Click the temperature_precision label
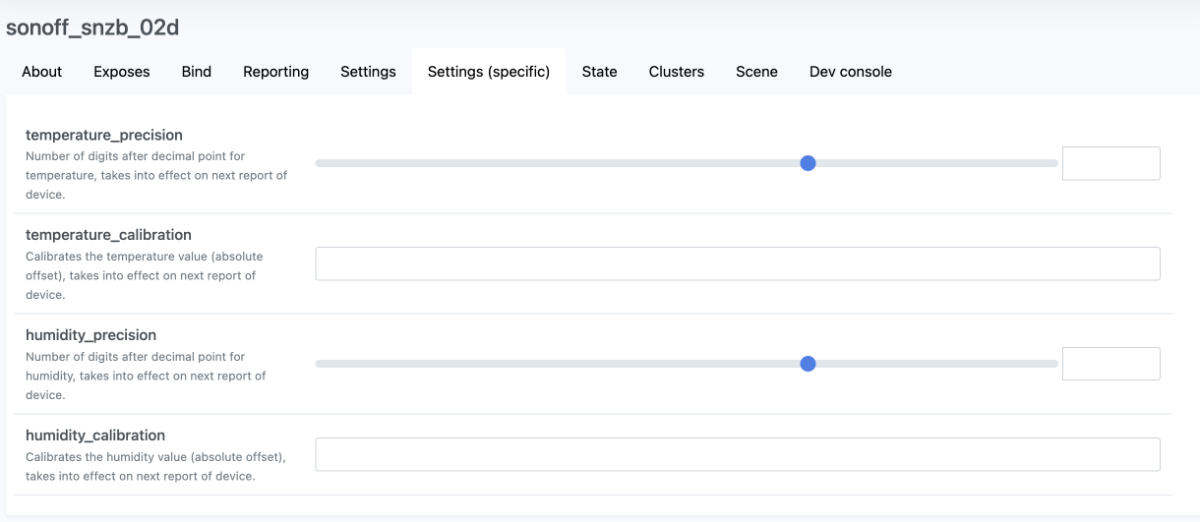This screenshot has height=522, width=1200. [x=104, y=135]
